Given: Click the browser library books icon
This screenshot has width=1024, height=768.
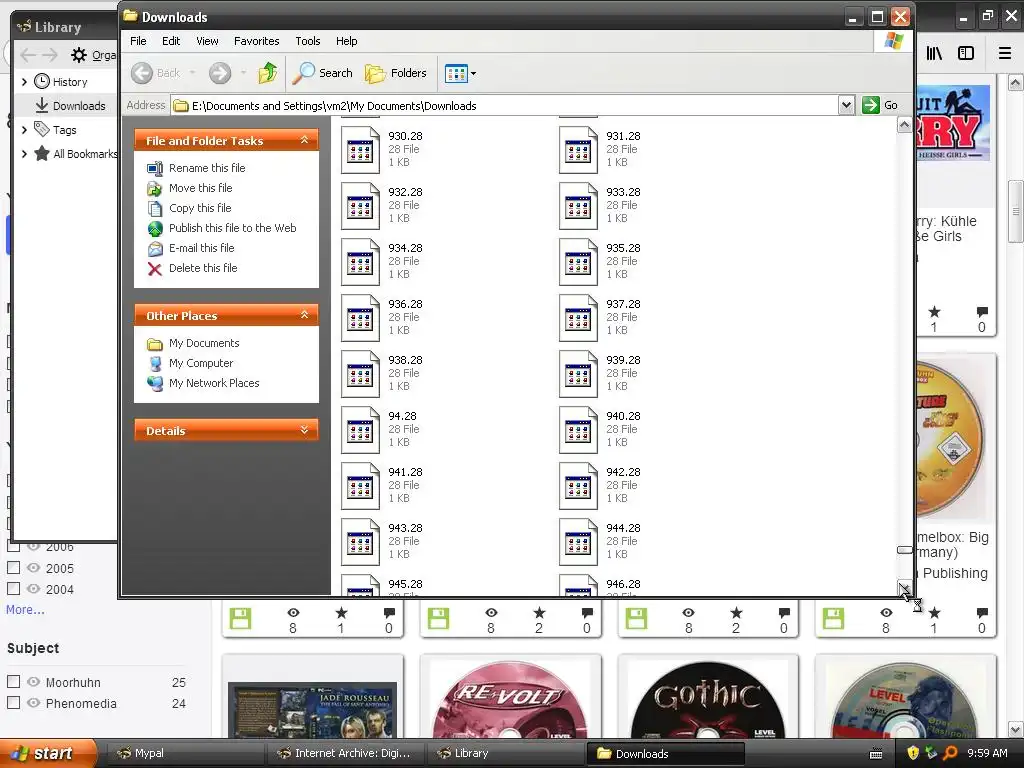Looking at the screenshot, I should [x=934, y=53].
